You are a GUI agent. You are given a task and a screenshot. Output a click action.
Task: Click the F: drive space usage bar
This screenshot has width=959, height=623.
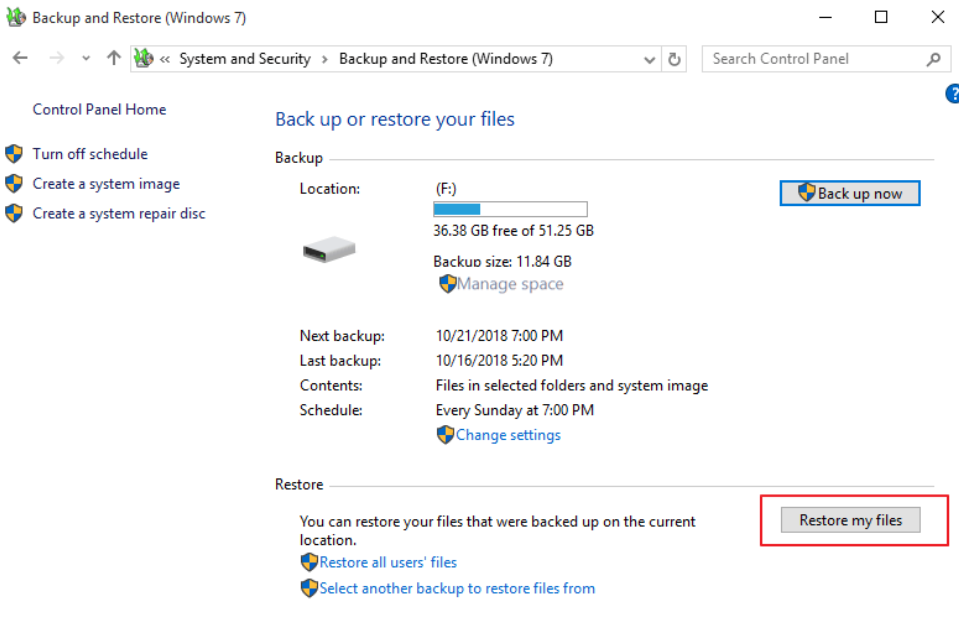(510, 209)
